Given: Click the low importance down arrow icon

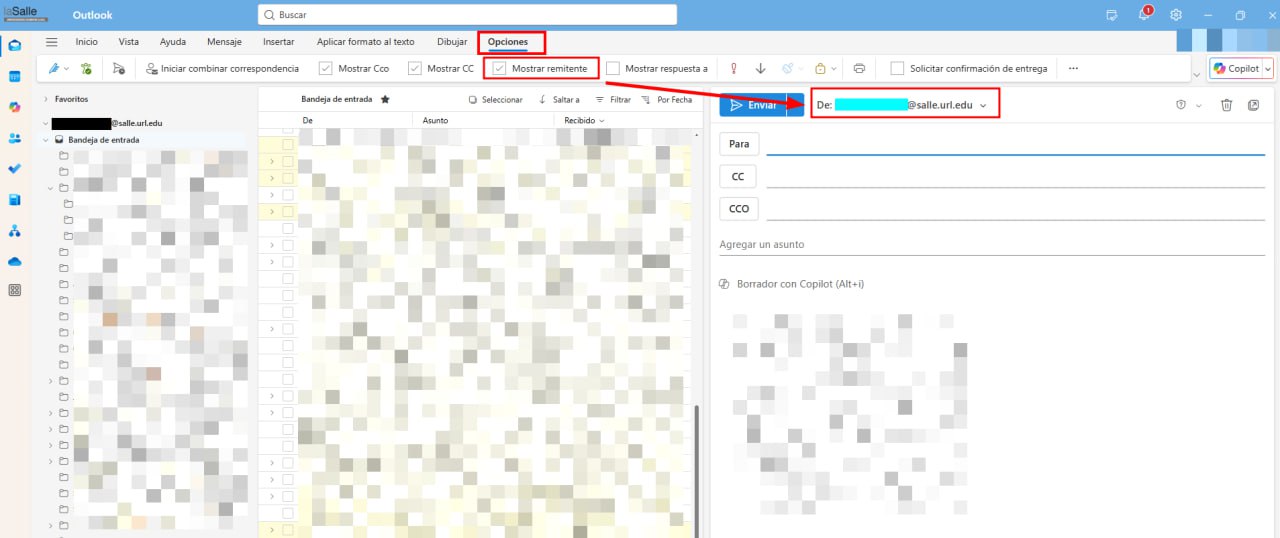Looking at the screenshot, I should [x=760, y=69].
